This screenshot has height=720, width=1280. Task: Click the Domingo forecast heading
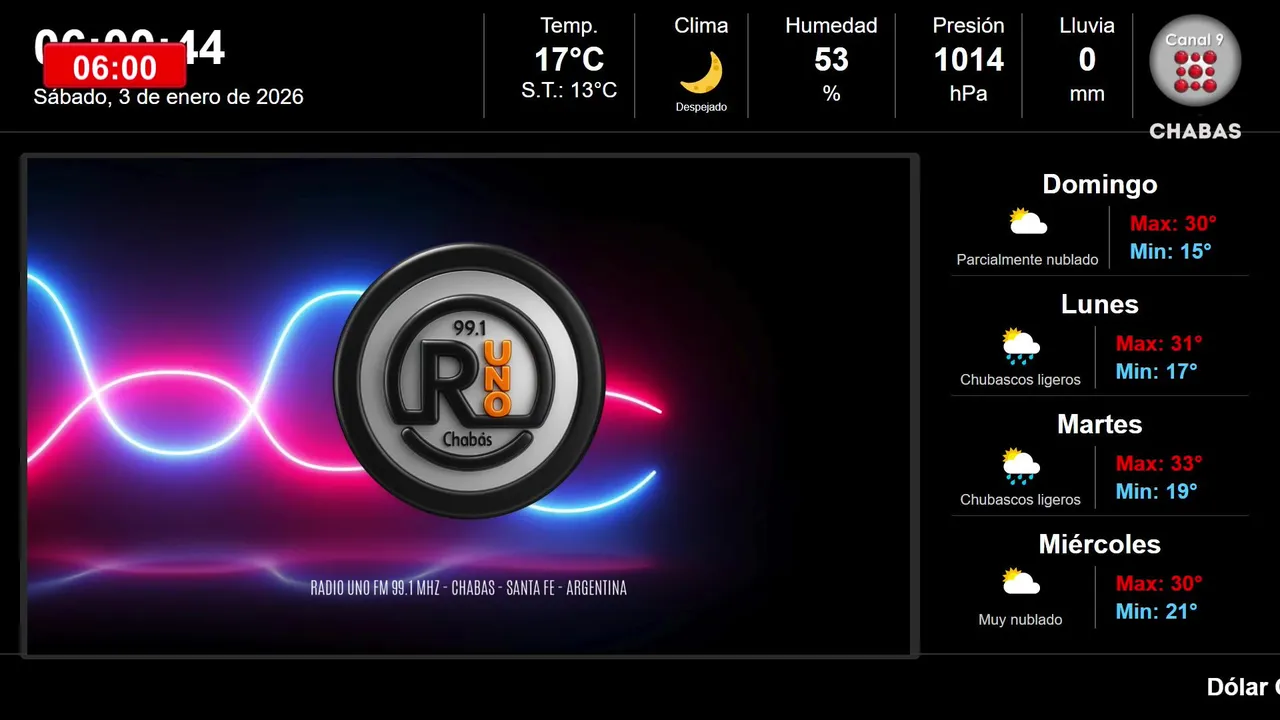click(1100, 184)
